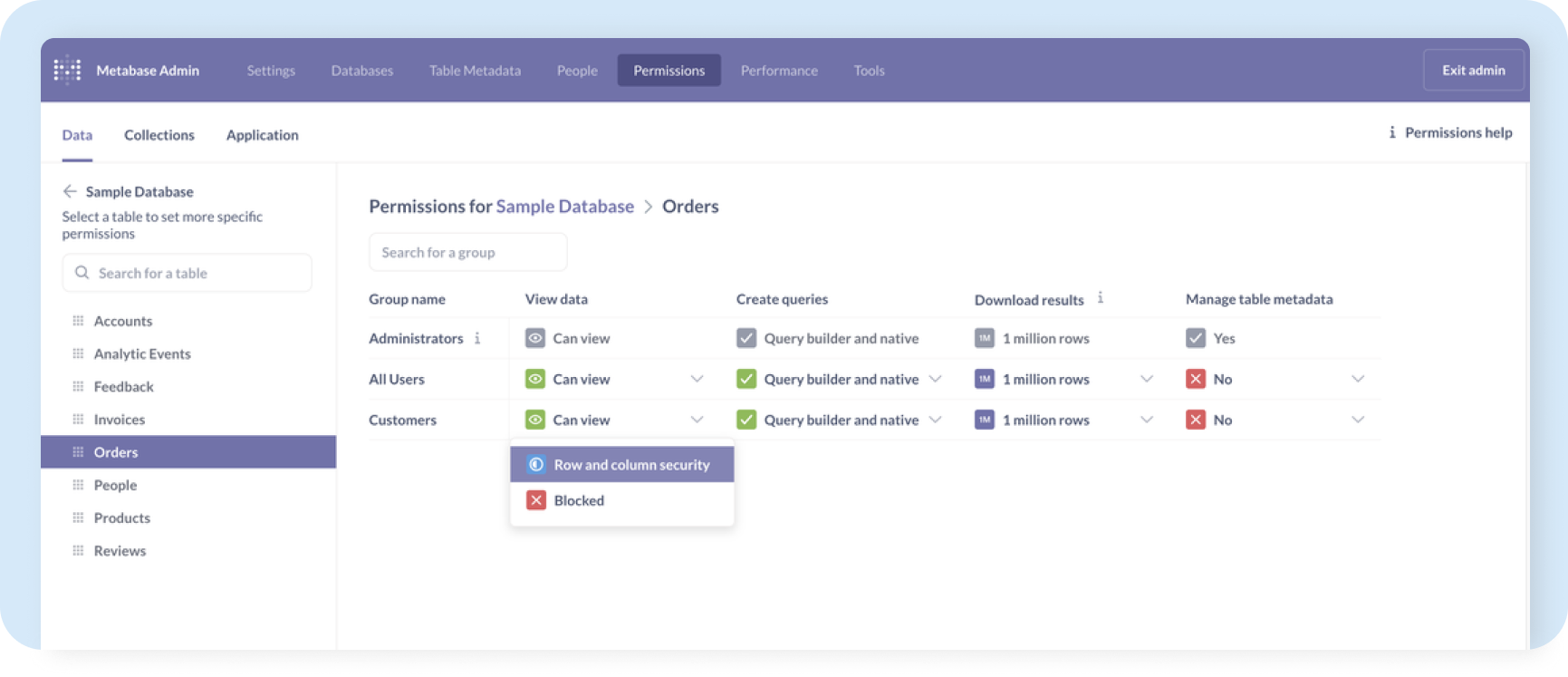Open the Databases admin tab
This screenshot has height=677, width=1568.
coord(362,70)
